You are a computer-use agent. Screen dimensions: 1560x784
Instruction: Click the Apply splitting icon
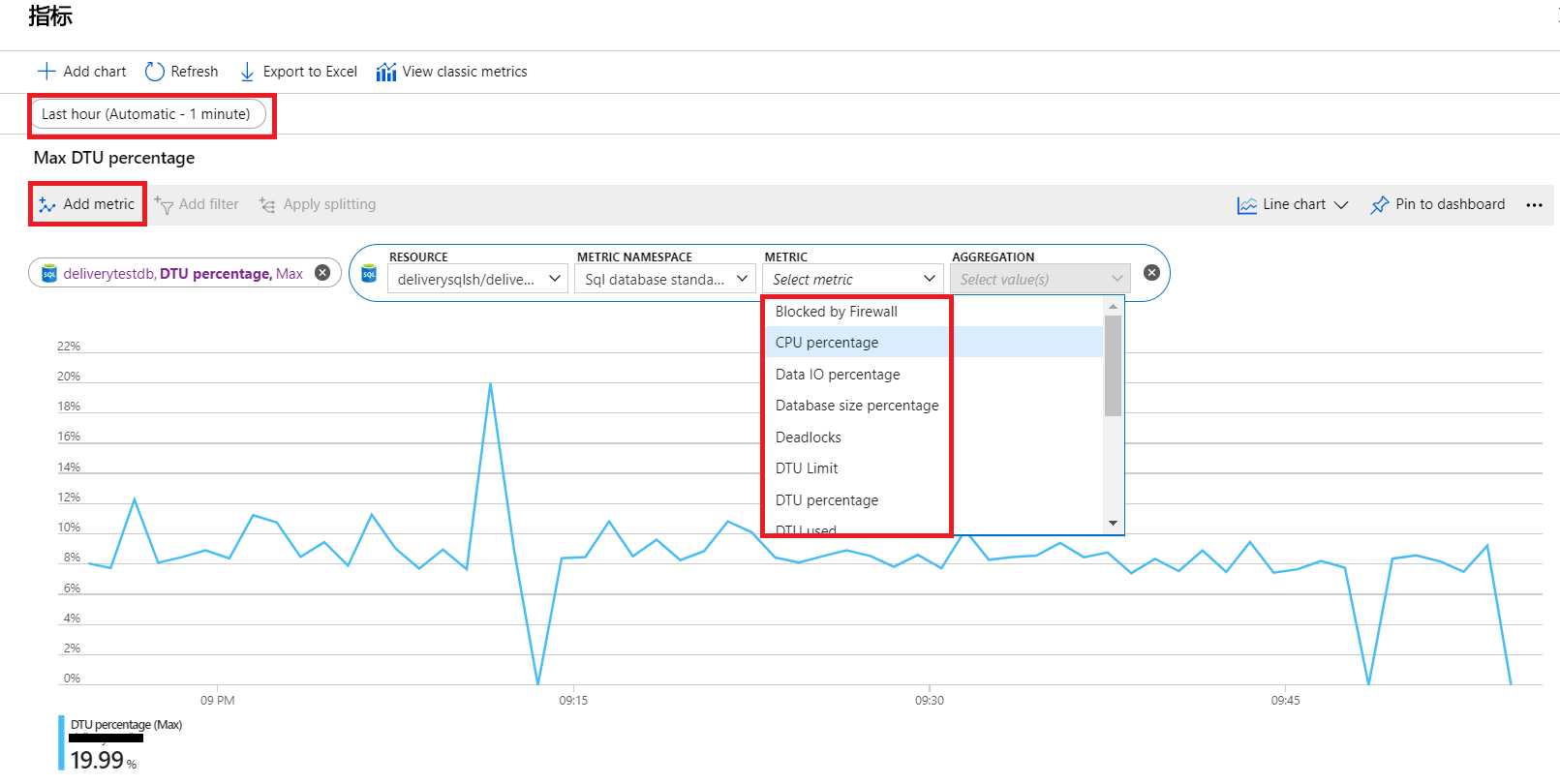[x=267, y=204]
